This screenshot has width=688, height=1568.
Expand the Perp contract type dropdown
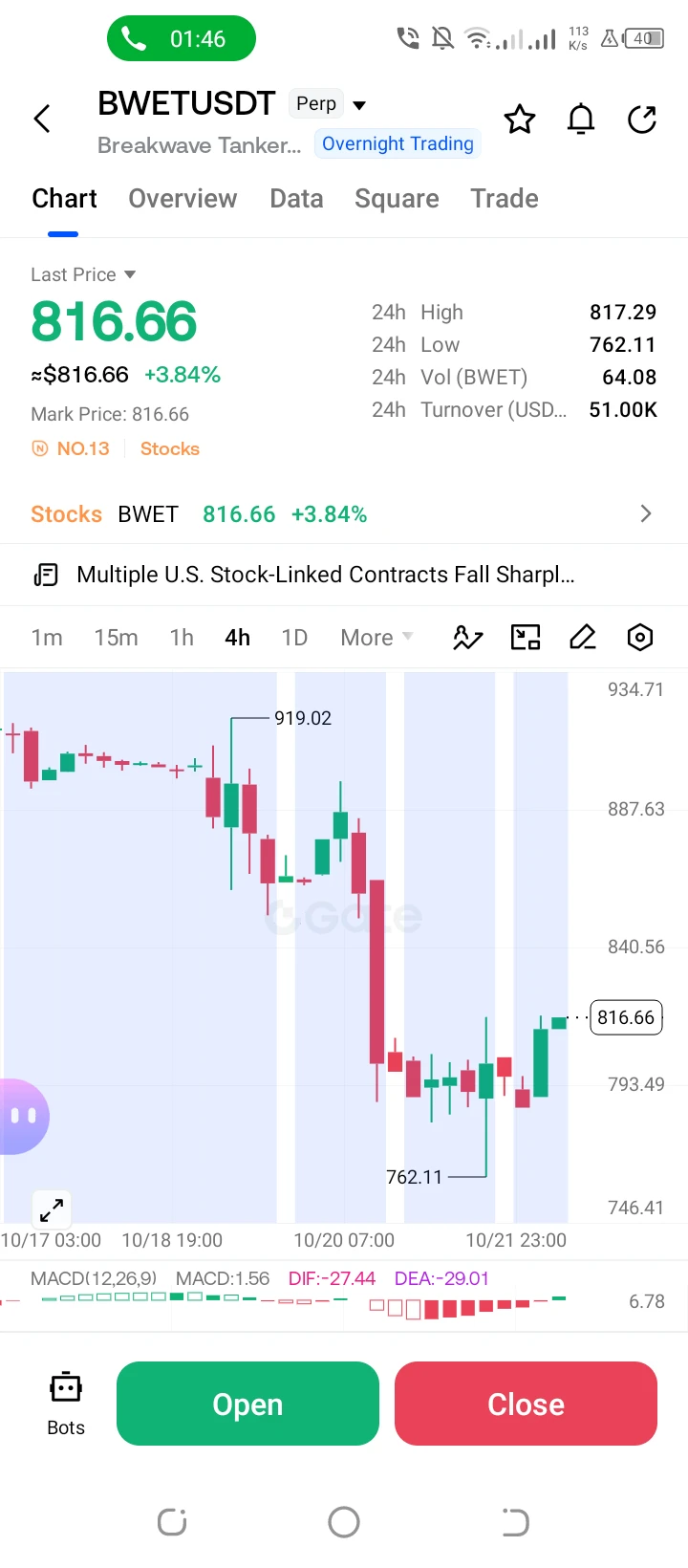click(329, 103)
